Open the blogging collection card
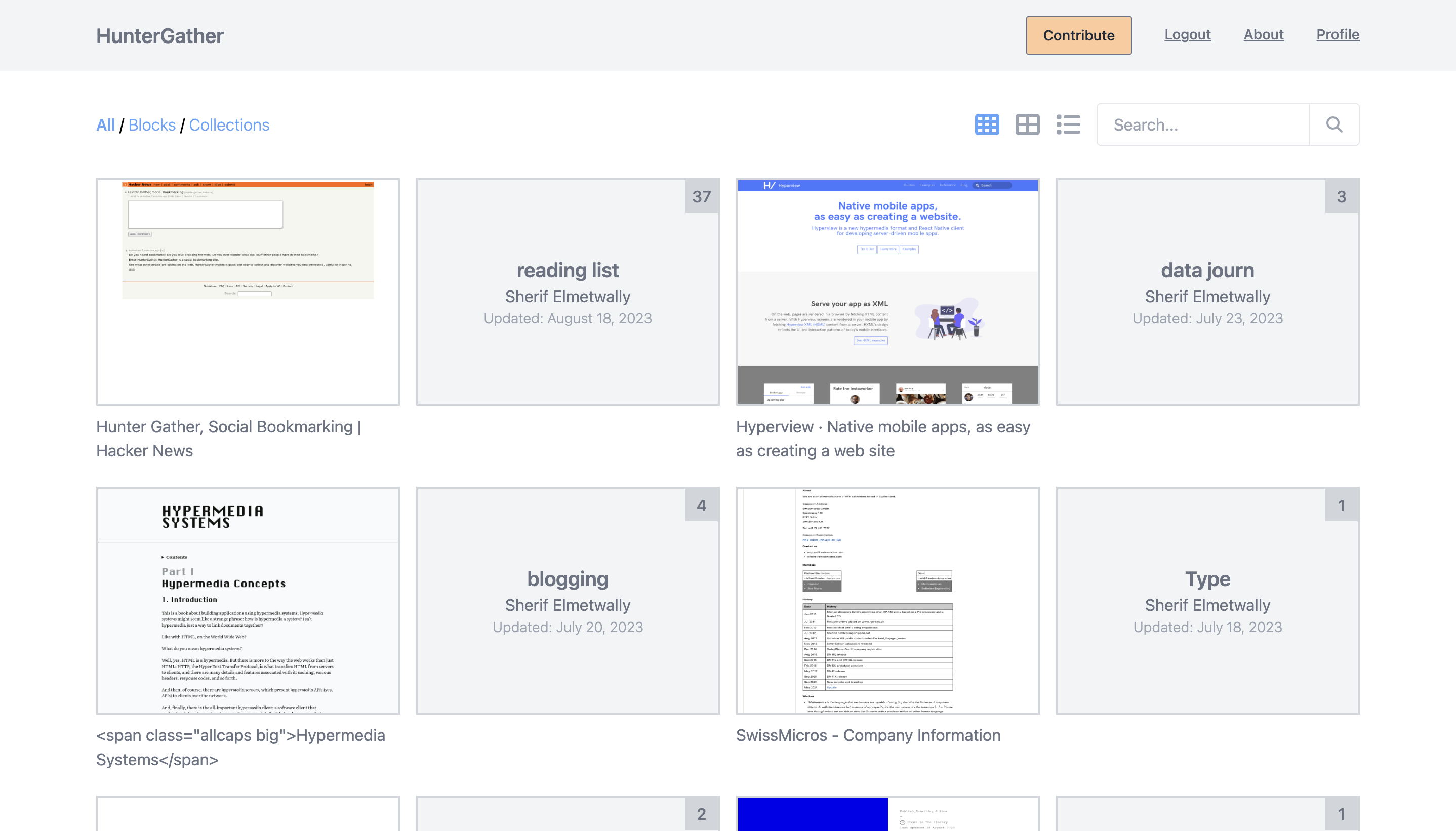1456x831 pixels. pos(568,600)
